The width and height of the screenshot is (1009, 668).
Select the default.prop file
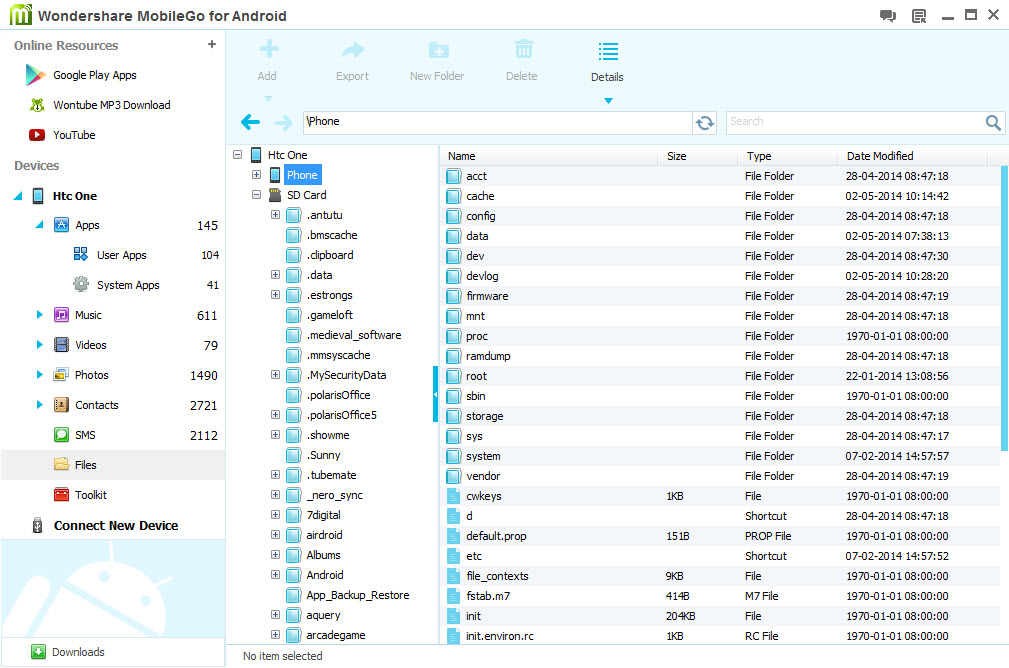point(721,536)
